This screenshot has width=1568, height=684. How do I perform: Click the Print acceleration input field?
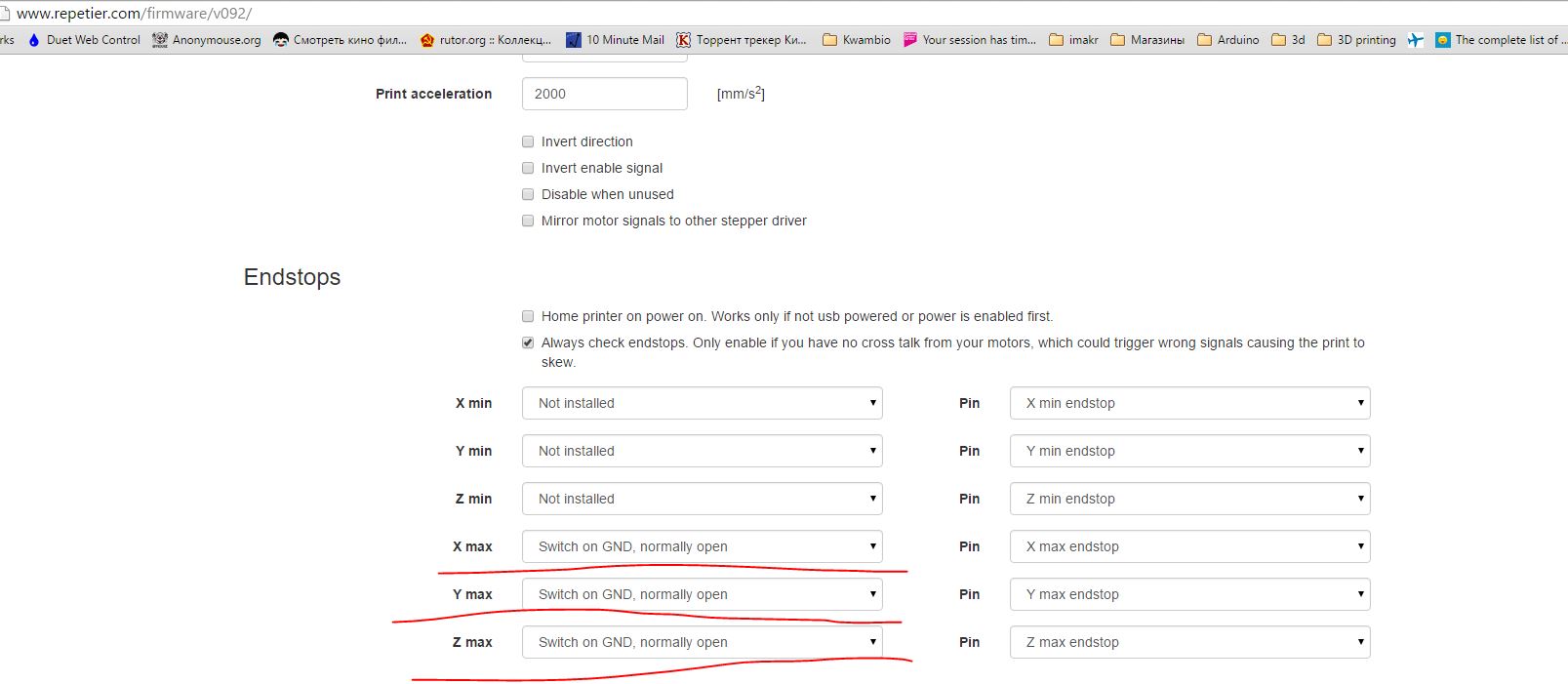pyautogui.click(x=604, y=94)
